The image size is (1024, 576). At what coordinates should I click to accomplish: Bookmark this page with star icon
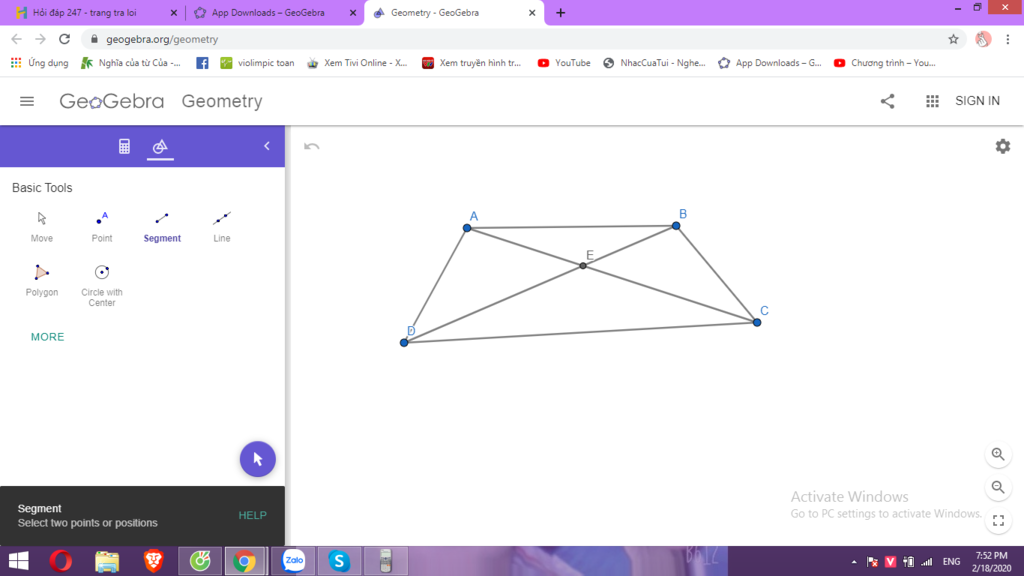[x=953, y=39]
